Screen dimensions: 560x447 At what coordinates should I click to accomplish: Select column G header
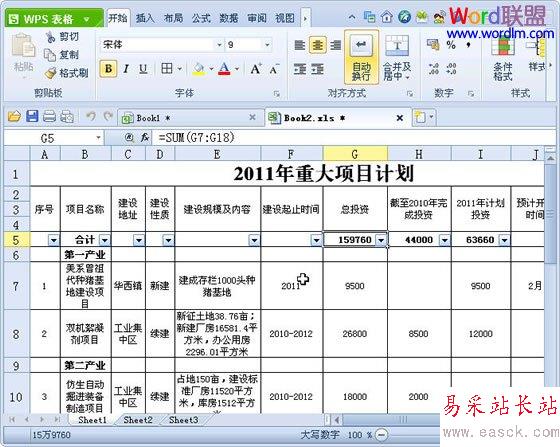355,154
